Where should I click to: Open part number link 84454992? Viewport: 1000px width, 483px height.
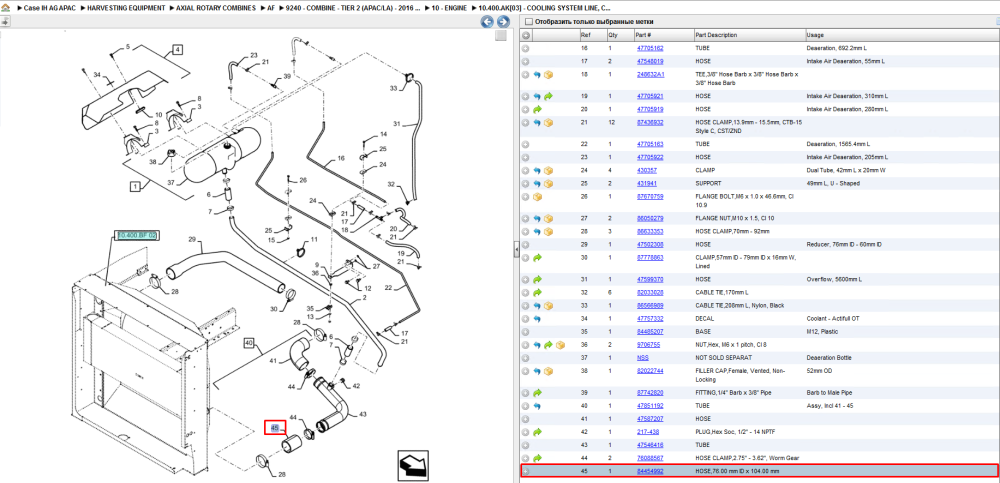tap(650, 471)
